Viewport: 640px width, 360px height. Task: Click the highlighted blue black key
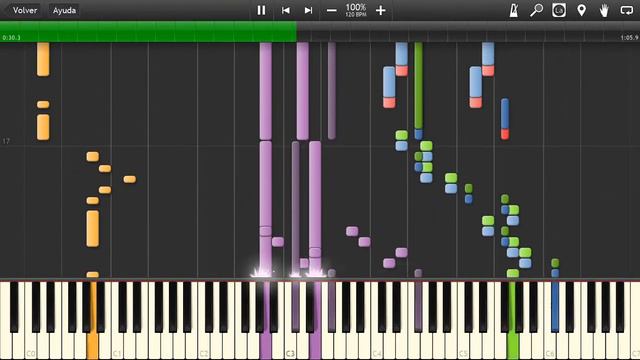[x=555, y=306]
